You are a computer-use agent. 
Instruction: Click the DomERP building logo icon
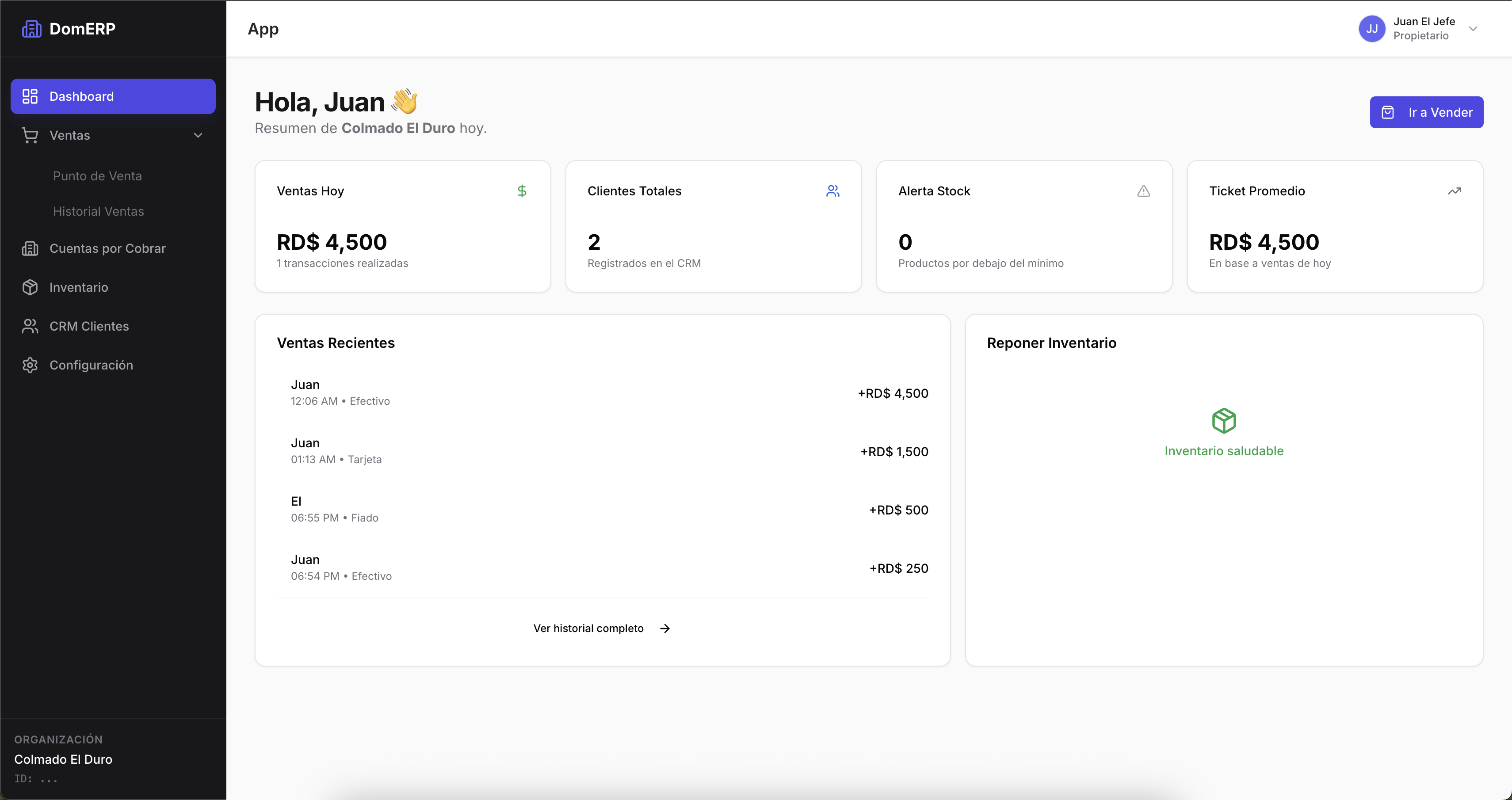click(32, 29)
